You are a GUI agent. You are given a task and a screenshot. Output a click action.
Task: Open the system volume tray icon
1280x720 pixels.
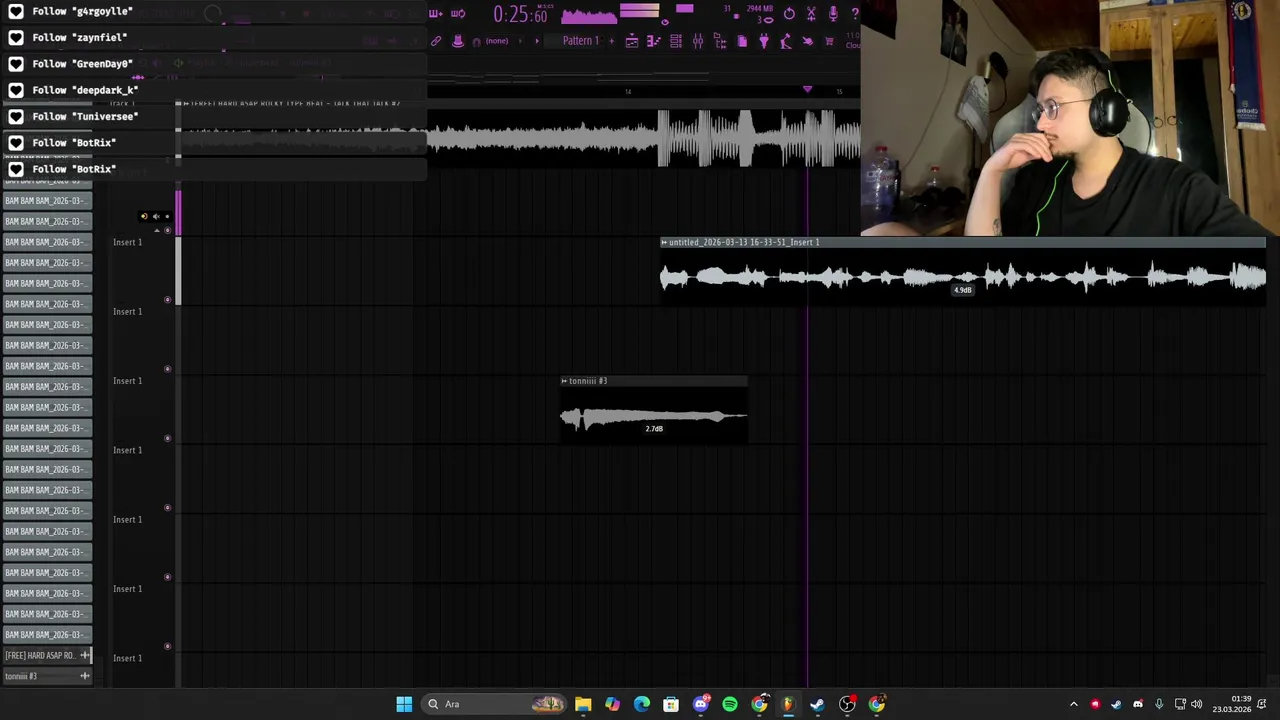click(1197, 704)
